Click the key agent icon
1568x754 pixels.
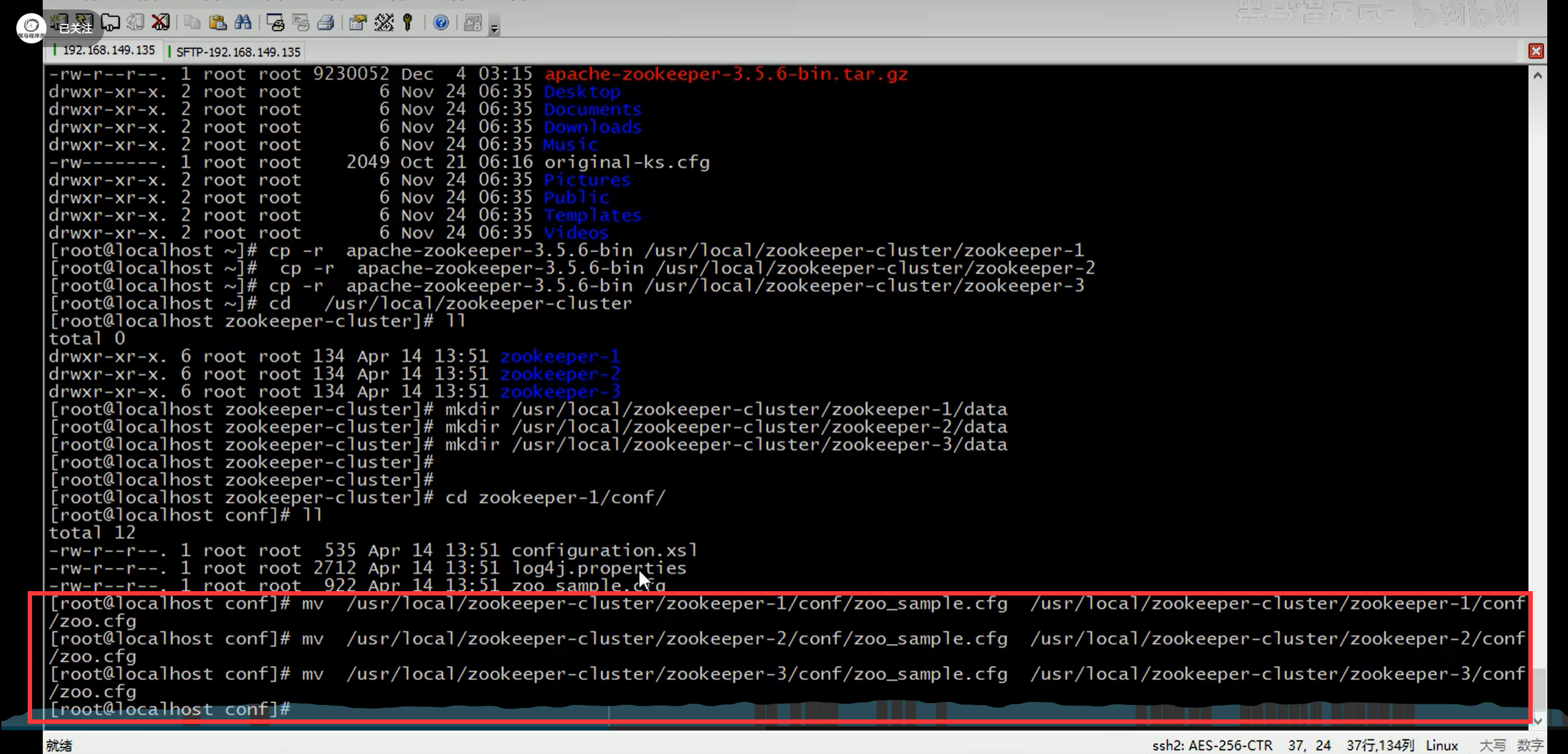(408, 23)
